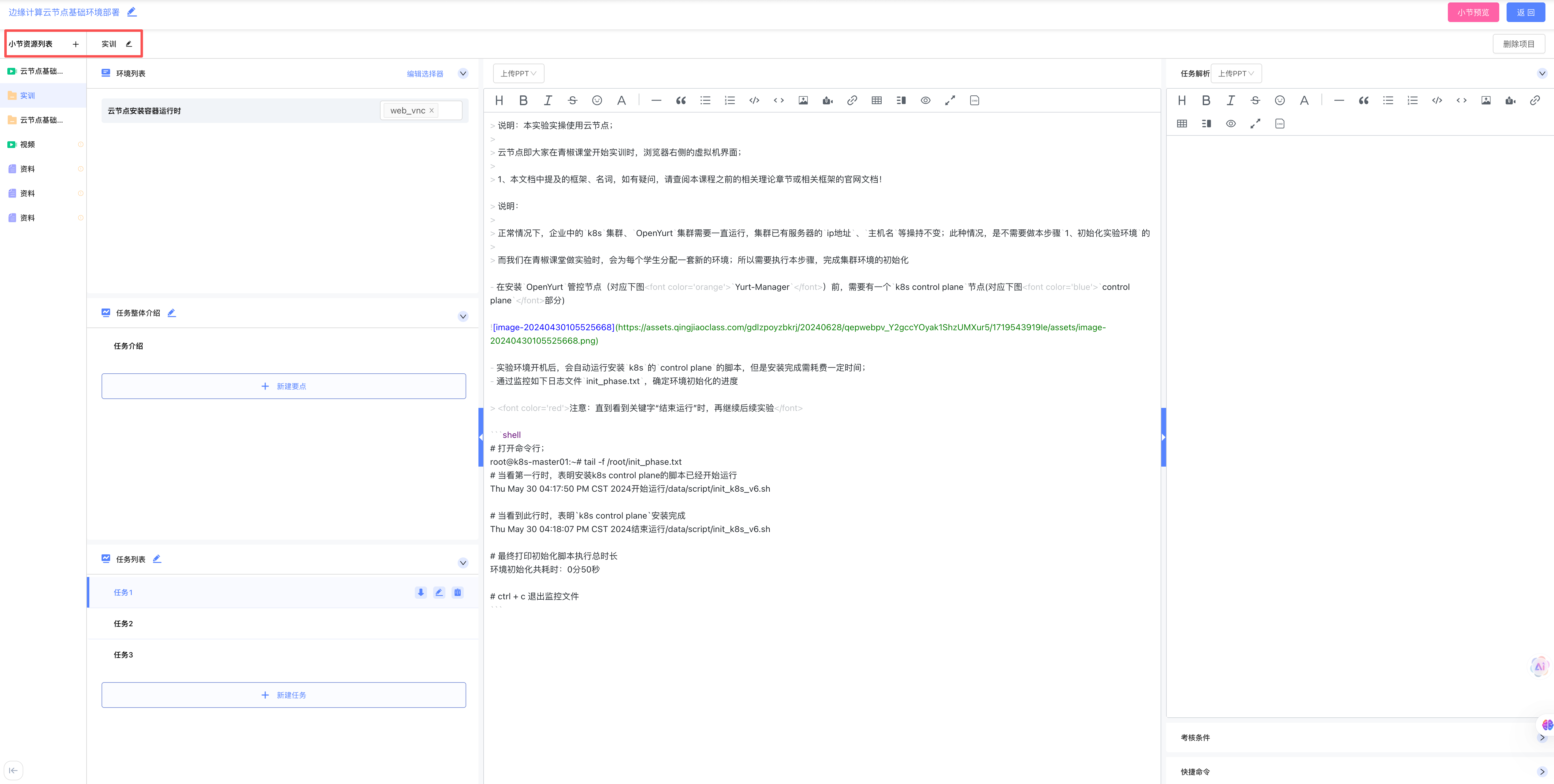The height and width of the screenshot is (784, 1554).
Task: Insert a code block in the editor
Action: pos(754,100)
